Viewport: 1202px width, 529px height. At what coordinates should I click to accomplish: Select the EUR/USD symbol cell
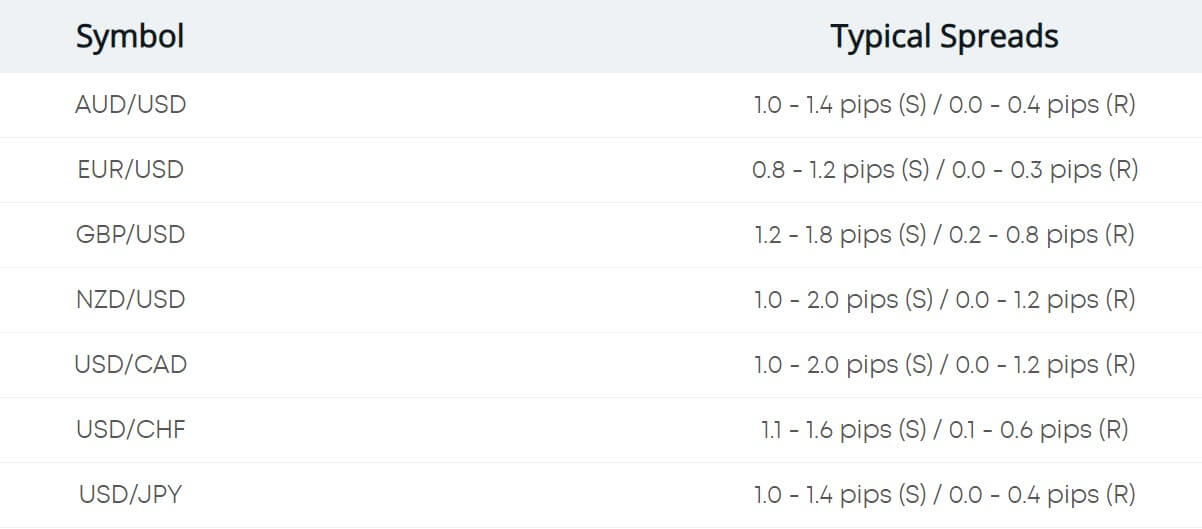point(130,169)
